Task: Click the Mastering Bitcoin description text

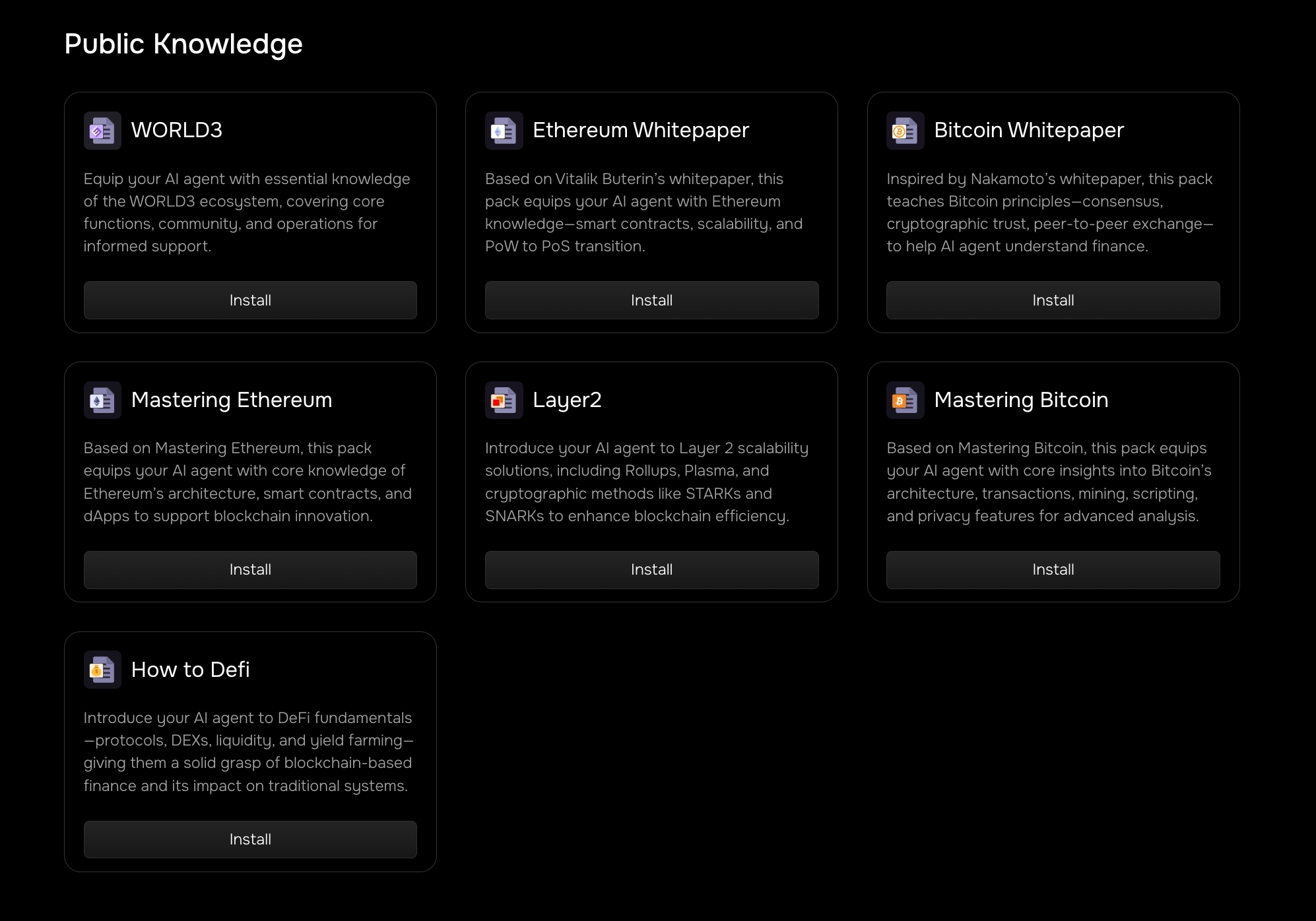Action: click(1049, 482)
